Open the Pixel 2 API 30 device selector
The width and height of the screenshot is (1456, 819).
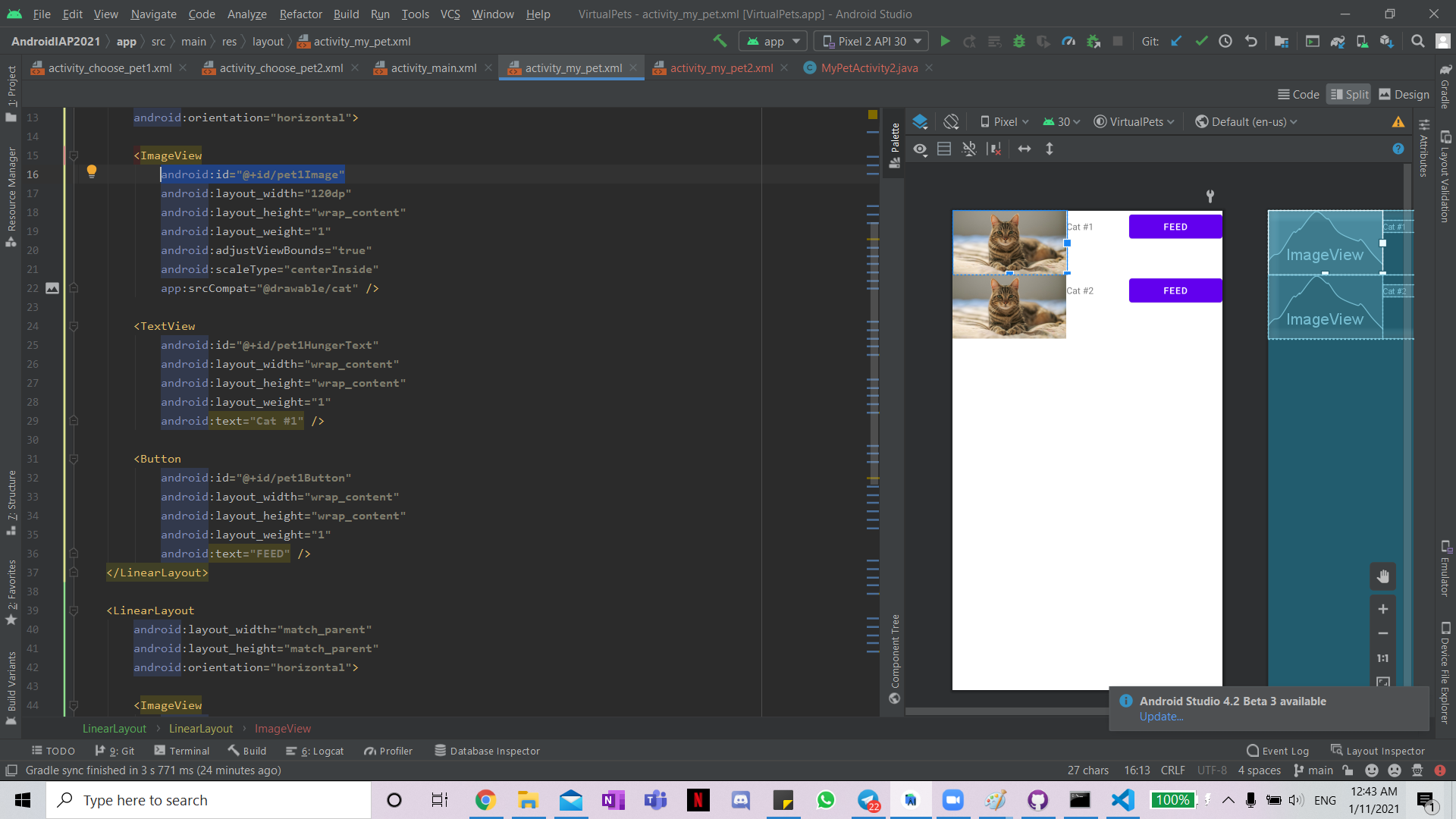tap(871, 41)
